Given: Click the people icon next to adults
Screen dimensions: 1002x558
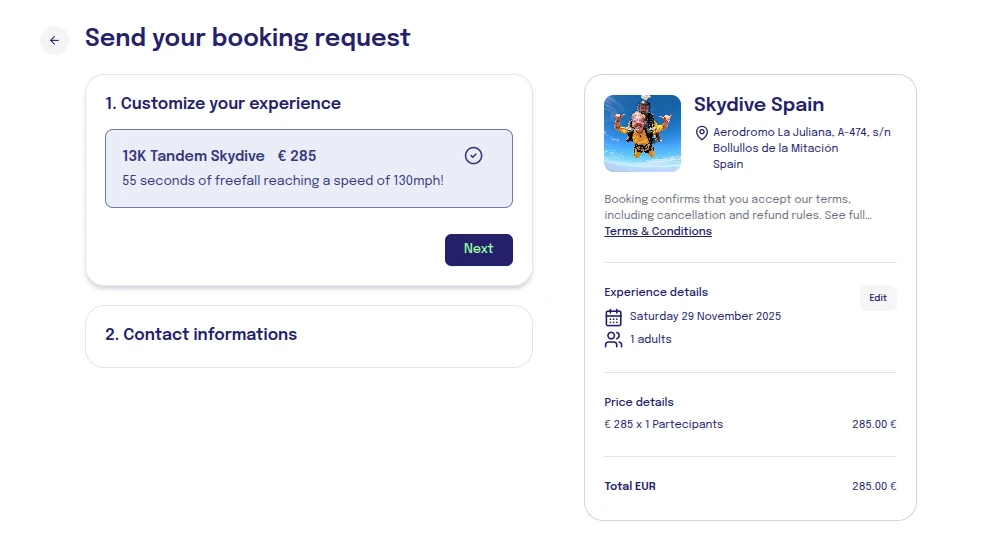Looking at the screenshot, I should click(x=614, y=340).
